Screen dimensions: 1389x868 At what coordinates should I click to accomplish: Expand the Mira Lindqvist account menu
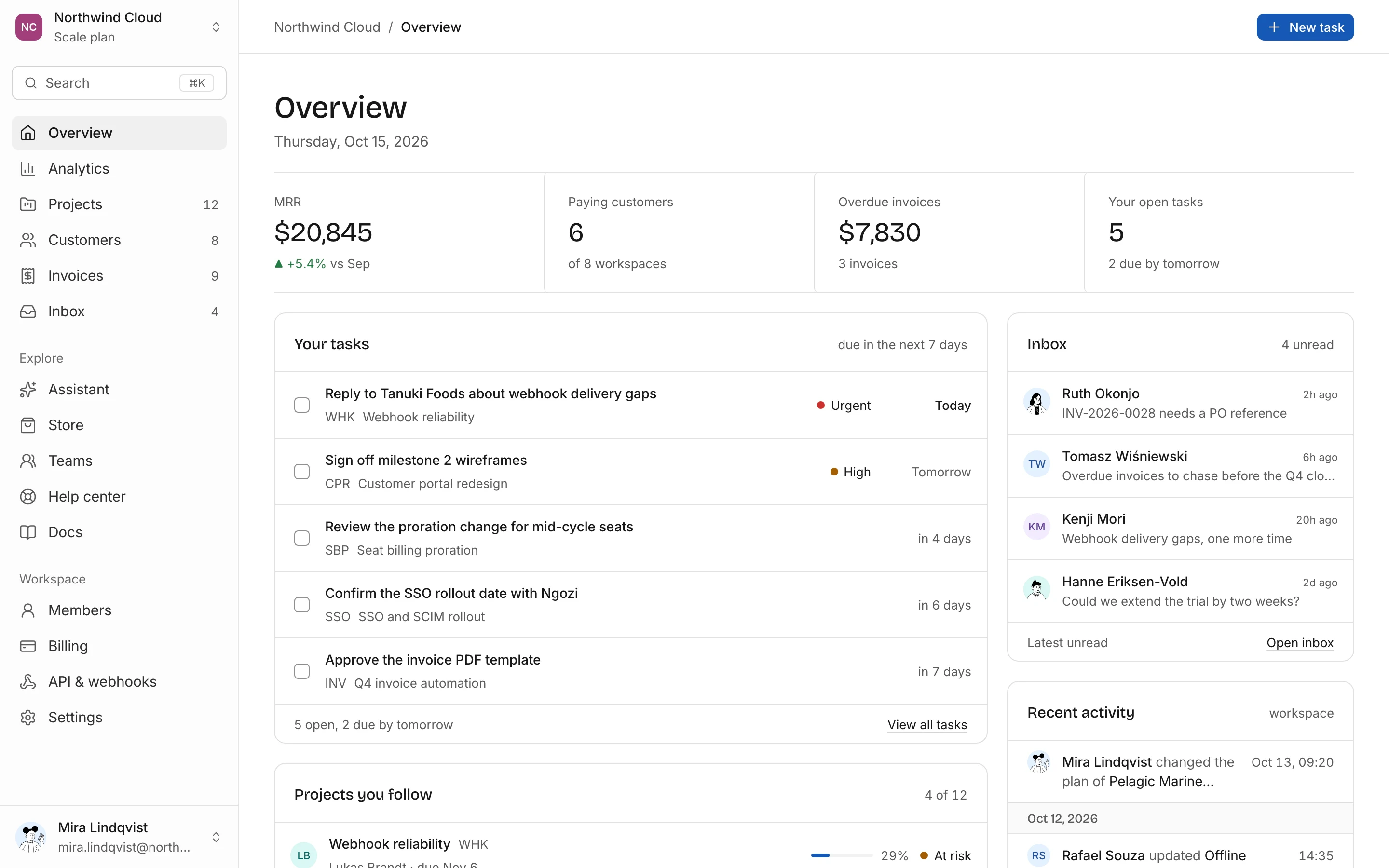click(216, 837)
